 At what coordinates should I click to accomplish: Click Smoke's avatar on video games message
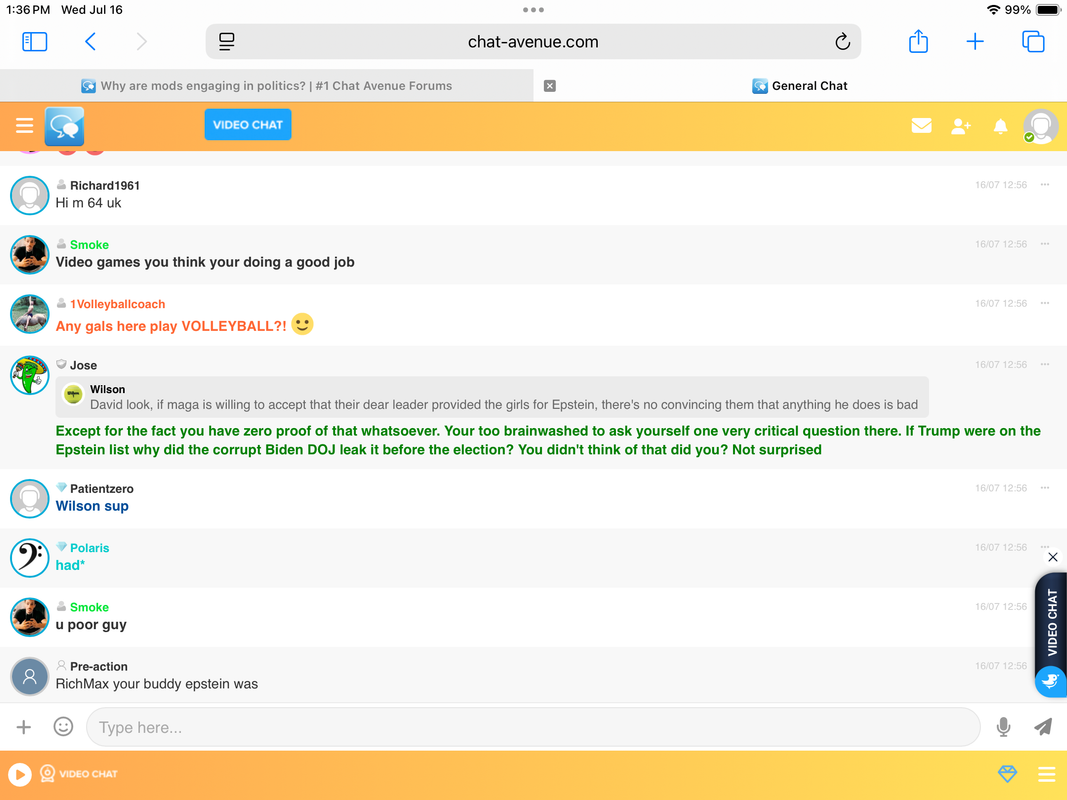30,254
